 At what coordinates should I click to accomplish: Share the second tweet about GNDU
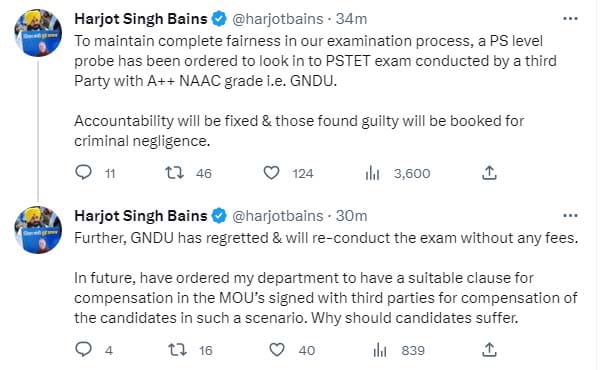click(489, 349)
